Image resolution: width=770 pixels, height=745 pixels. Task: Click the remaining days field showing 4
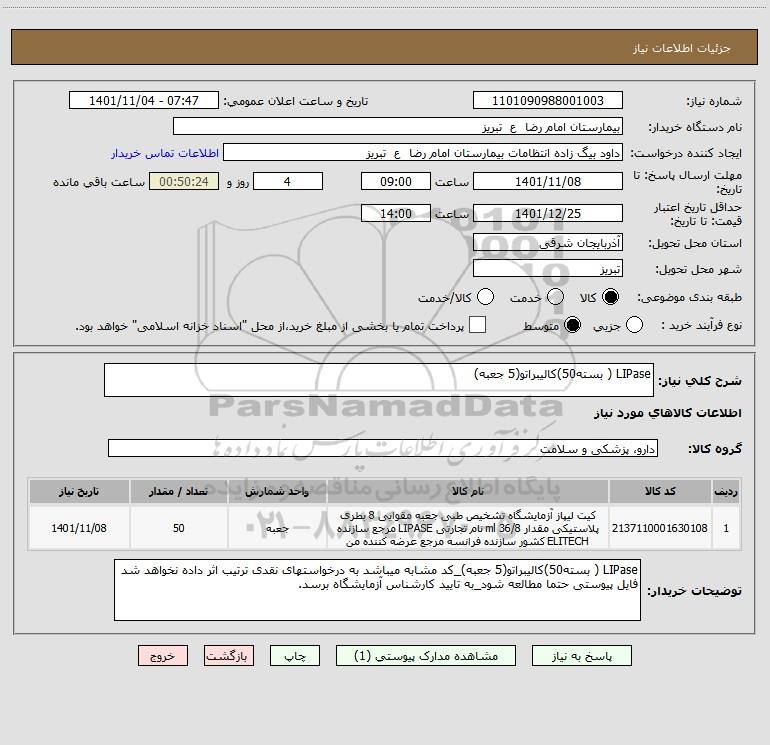click(x=288, y=181)
